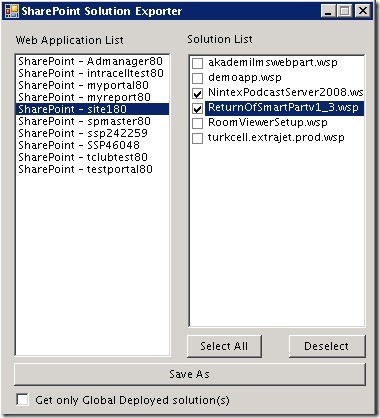Choose SharePoint - ssp242259 entry
Image resolution: width=380 pixels, height=418 pixels.
pyautogui.click(x=92, y=133)
